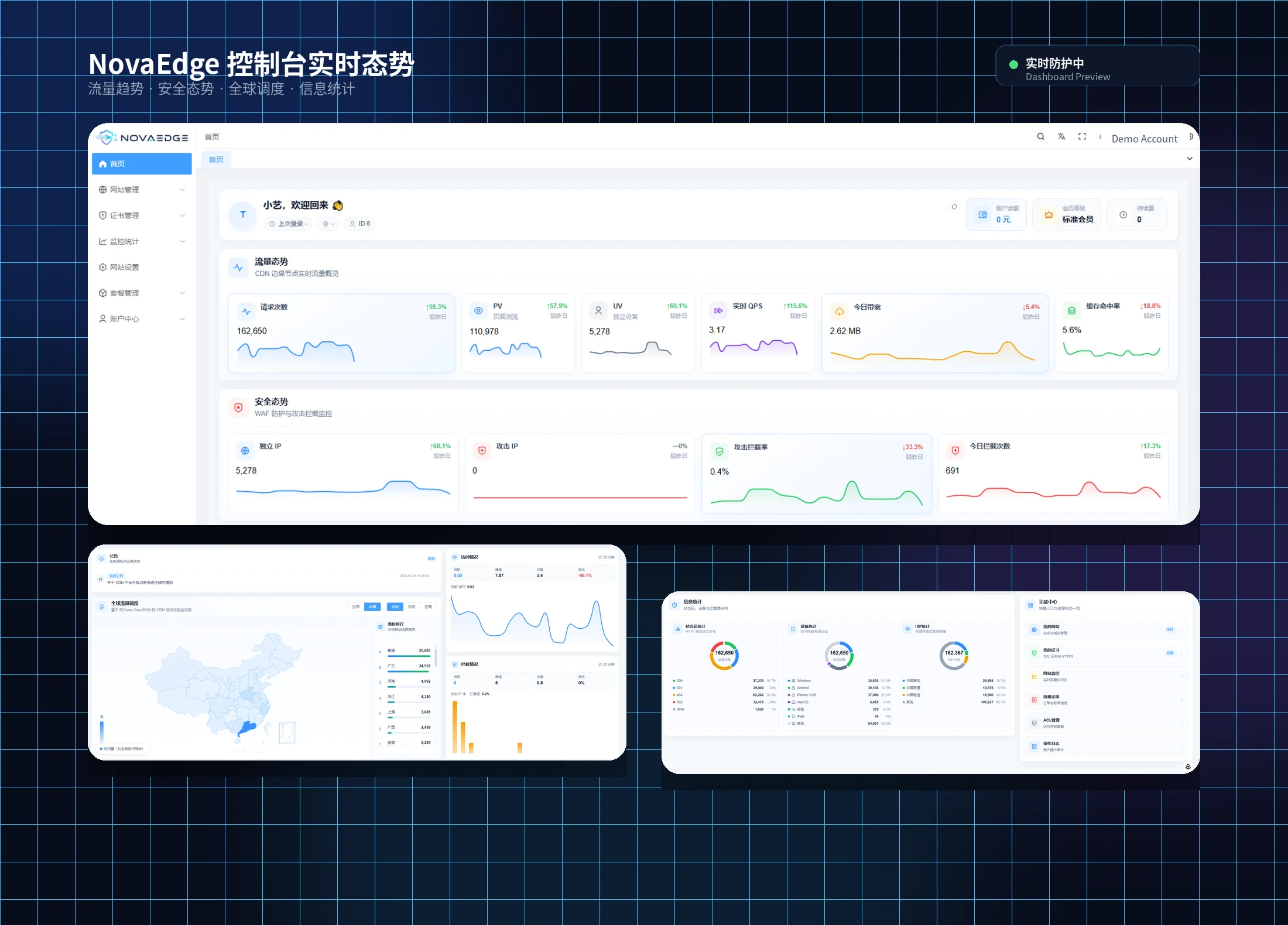Viewport: 1288px width, 925px height.
Task: Click the 实时防护中 status badge
Action: tap(1097, 66)
